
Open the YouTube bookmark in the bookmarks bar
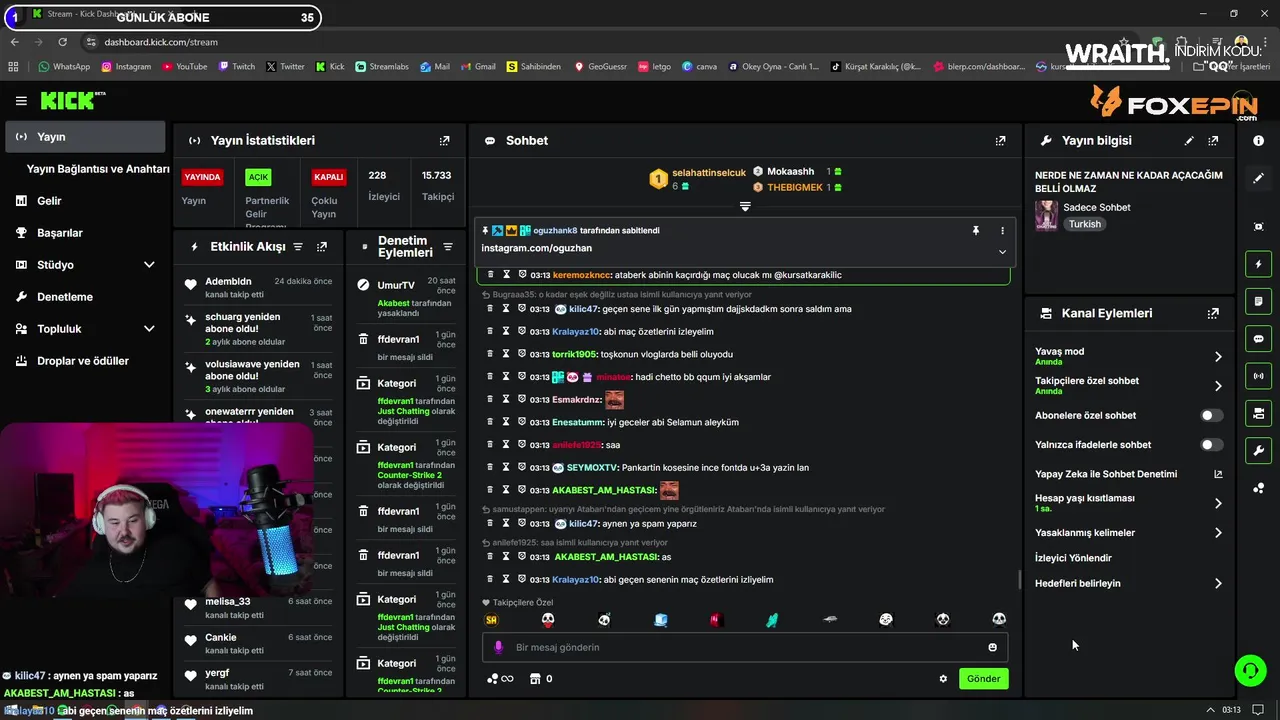click(x=184, y=67)
